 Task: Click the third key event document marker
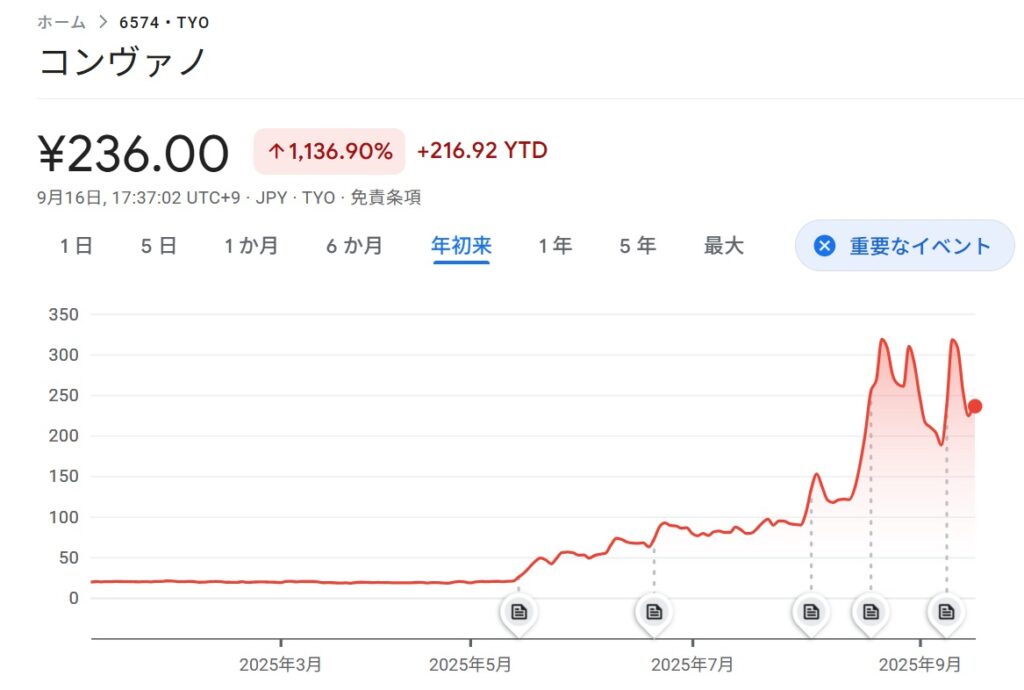coord(811,611)
